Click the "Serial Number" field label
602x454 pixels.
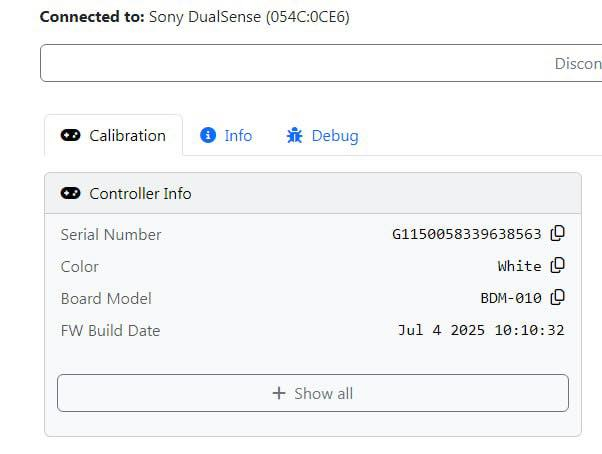tap(111, 235)
